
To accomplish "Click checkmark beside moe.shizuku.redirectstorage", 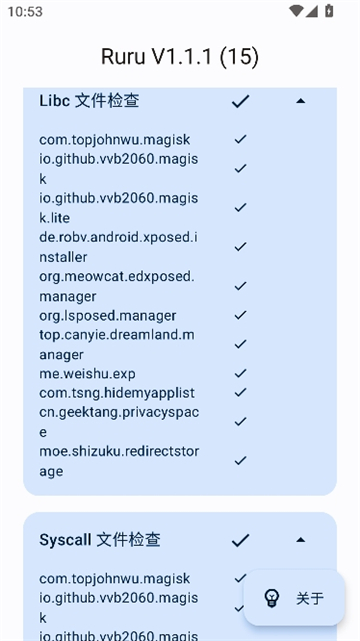I will pyautogui.click(x=240, y=461).
